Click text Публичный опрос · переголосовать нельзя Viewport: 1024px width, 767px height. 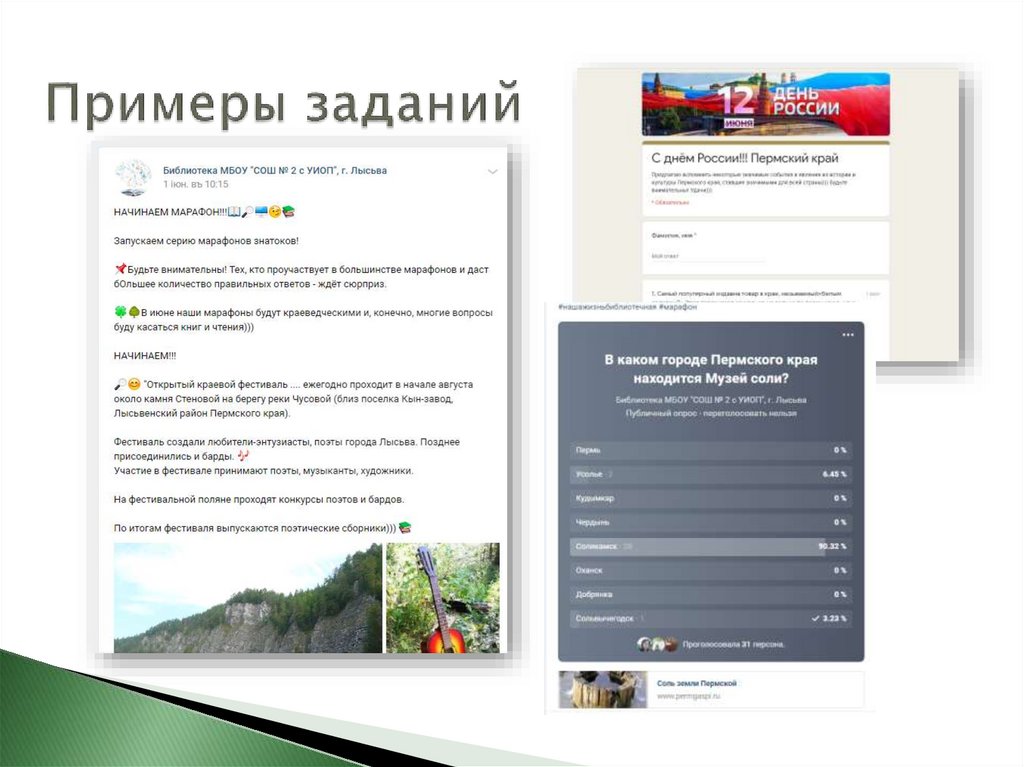click(711, 414)
